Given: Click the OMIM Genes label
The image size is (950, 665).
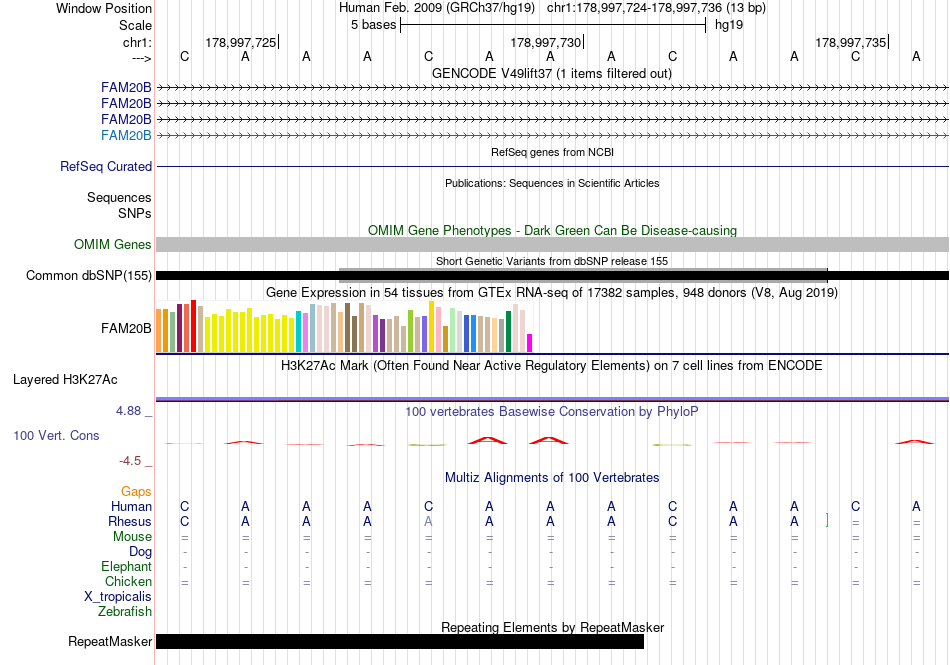Looking at the screenshot, I should click(x=112, y=245).
